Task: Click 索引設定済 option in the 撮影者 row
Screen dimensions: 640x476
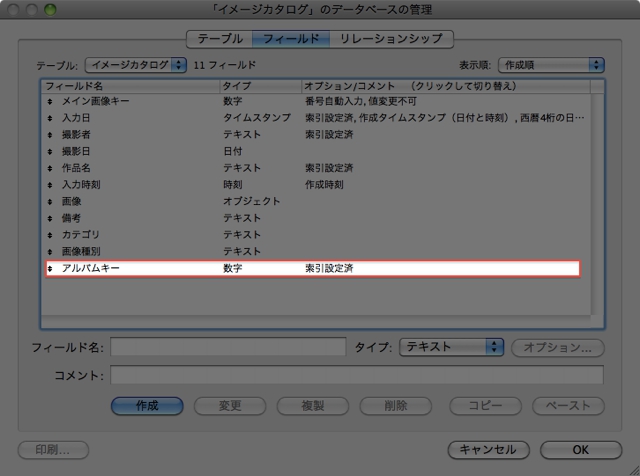Action: (x=329, y=135)
